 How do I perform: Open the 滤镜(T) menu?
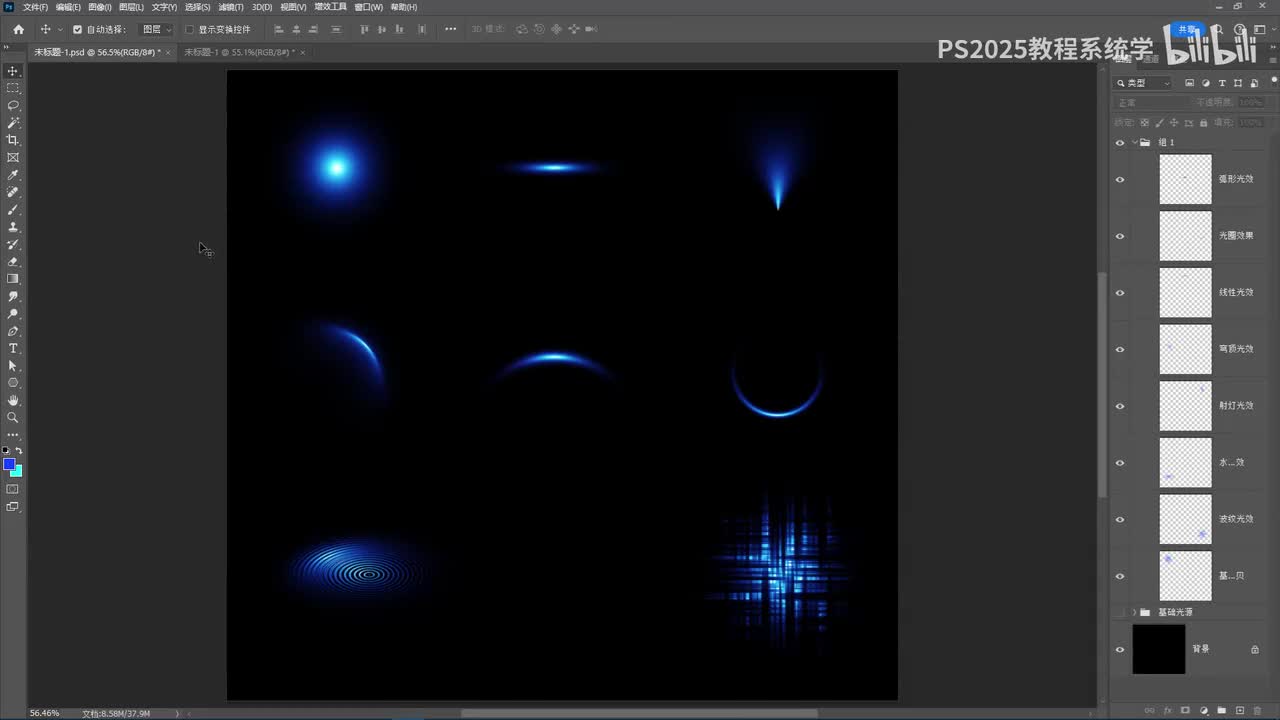tap(232, 7)
